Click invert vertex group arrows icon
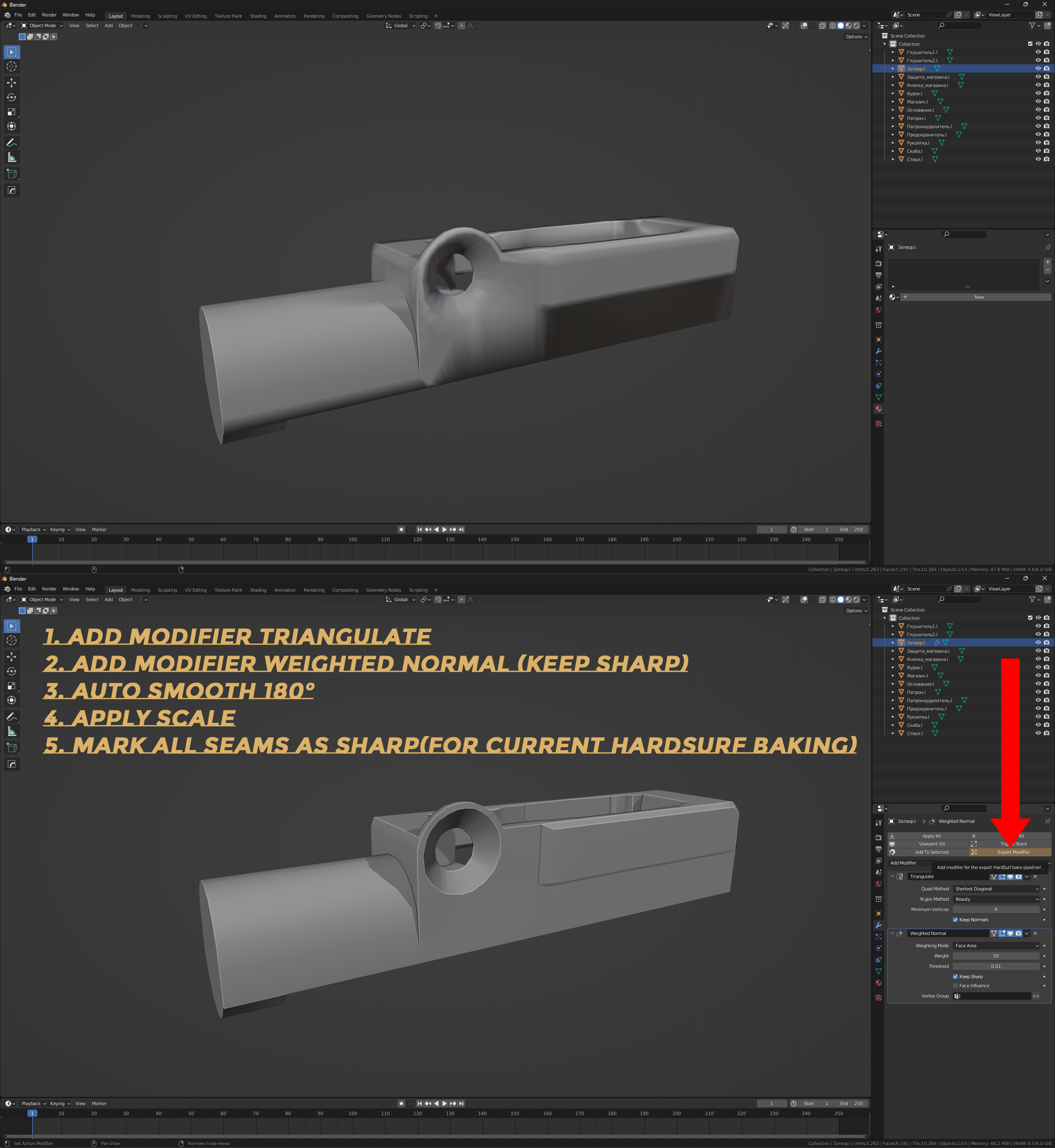Viewport: 1055px width, 1148px height. coord(1036,996)
